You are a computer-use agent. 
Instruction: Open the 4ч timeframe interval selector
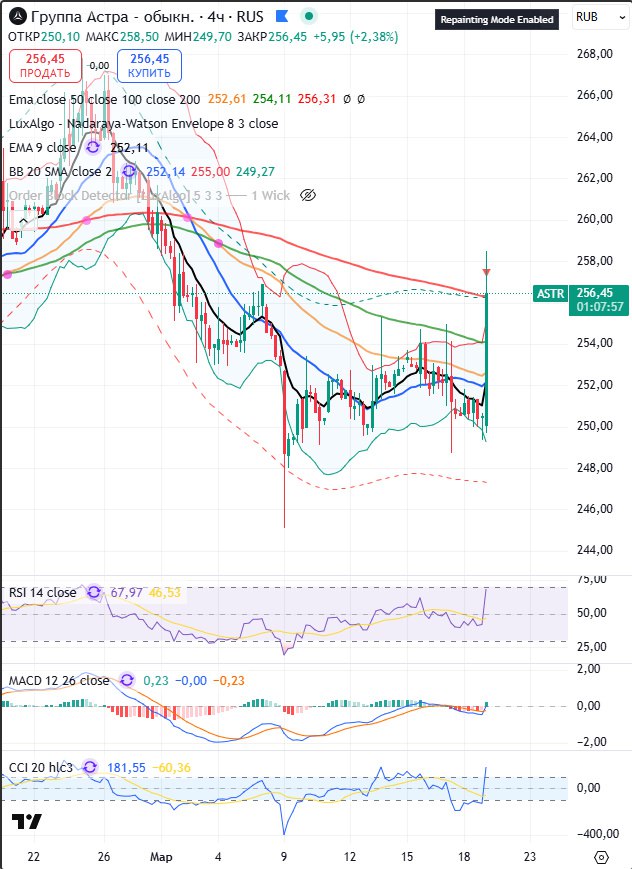pyautogui.click(x=217, y=17)
